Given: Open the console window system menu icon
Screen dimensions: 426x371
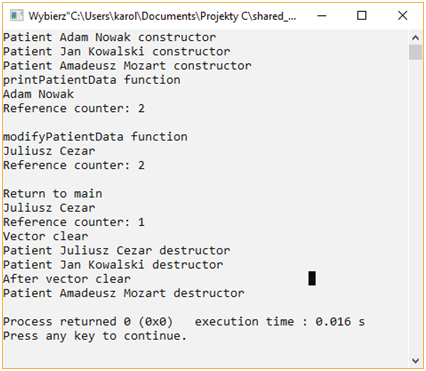Looking at the screenshot, I should [x=17, y=15].
